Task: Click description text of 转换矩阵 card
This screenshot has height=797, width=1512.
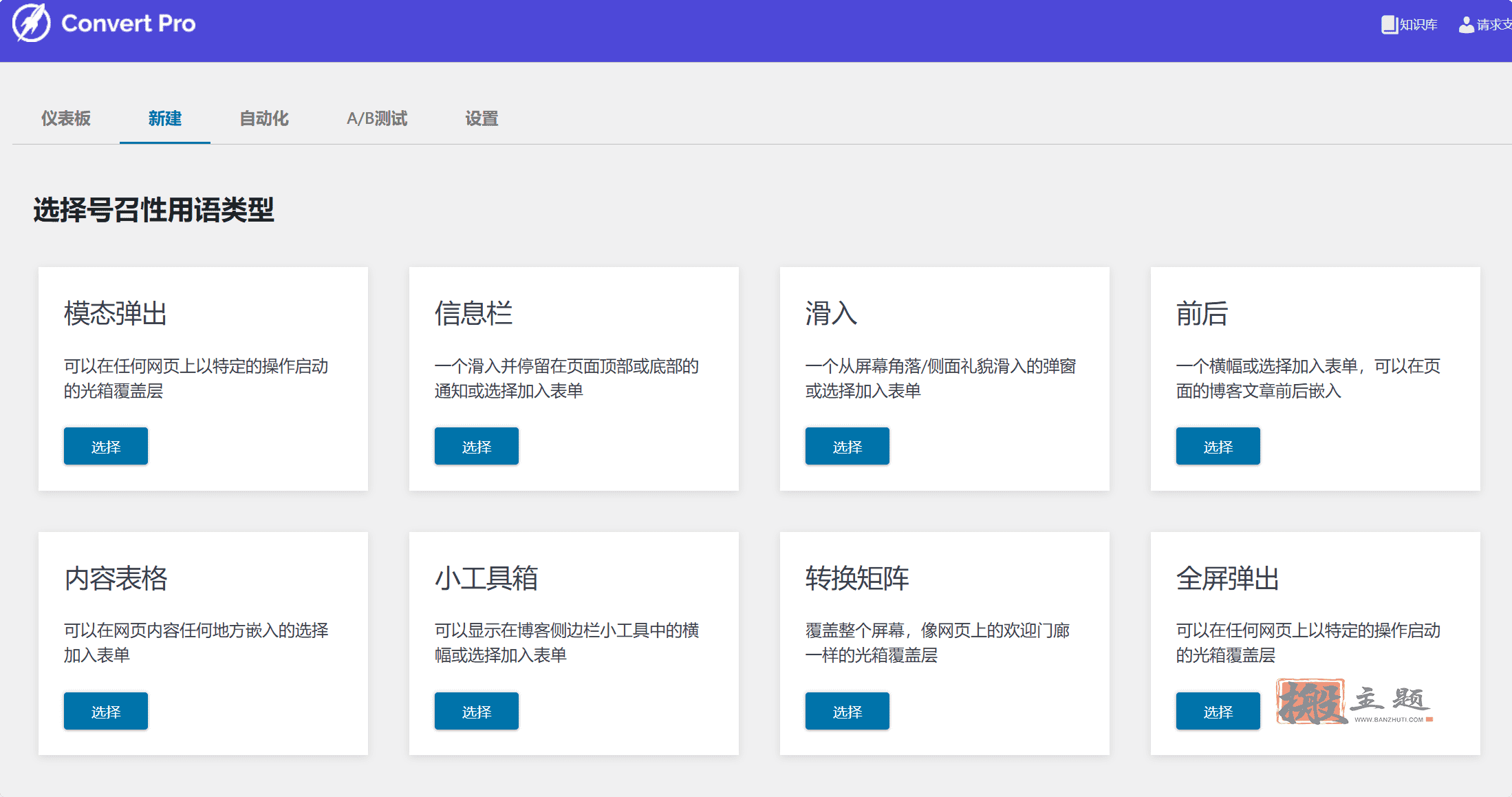Action: click(938, 643)
